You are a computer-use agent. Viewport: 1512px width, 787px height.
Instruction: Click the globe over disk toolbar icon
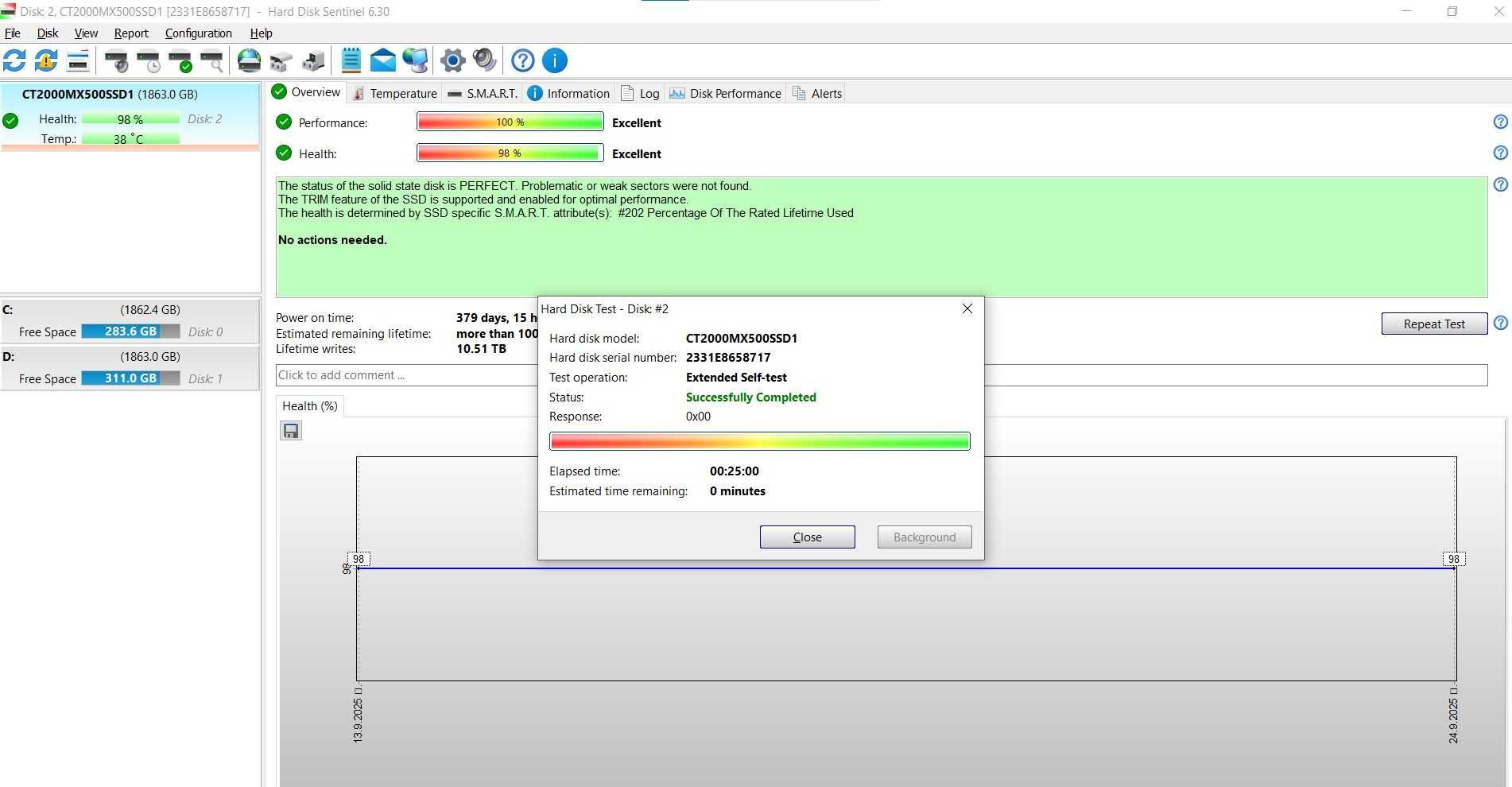(249, 60)
